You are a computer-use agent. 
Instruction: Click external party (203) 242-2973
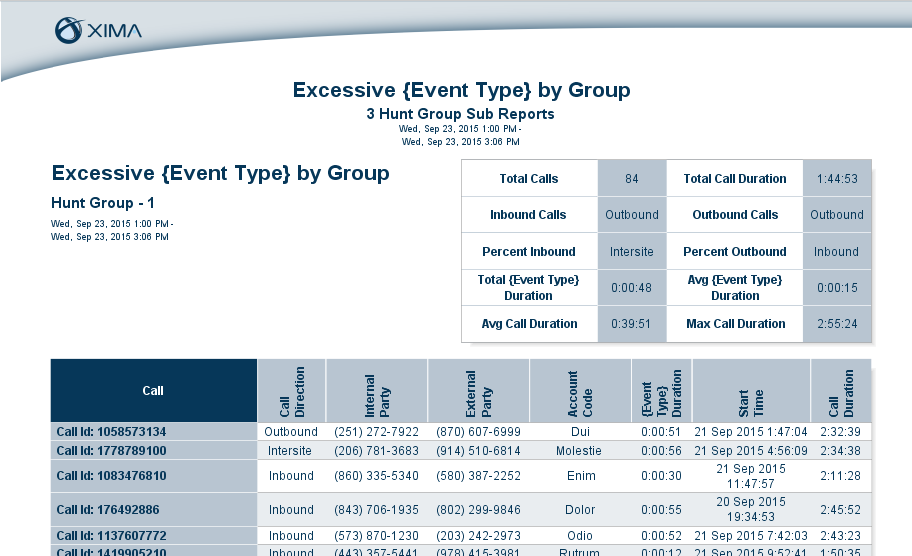click(479, 536)
